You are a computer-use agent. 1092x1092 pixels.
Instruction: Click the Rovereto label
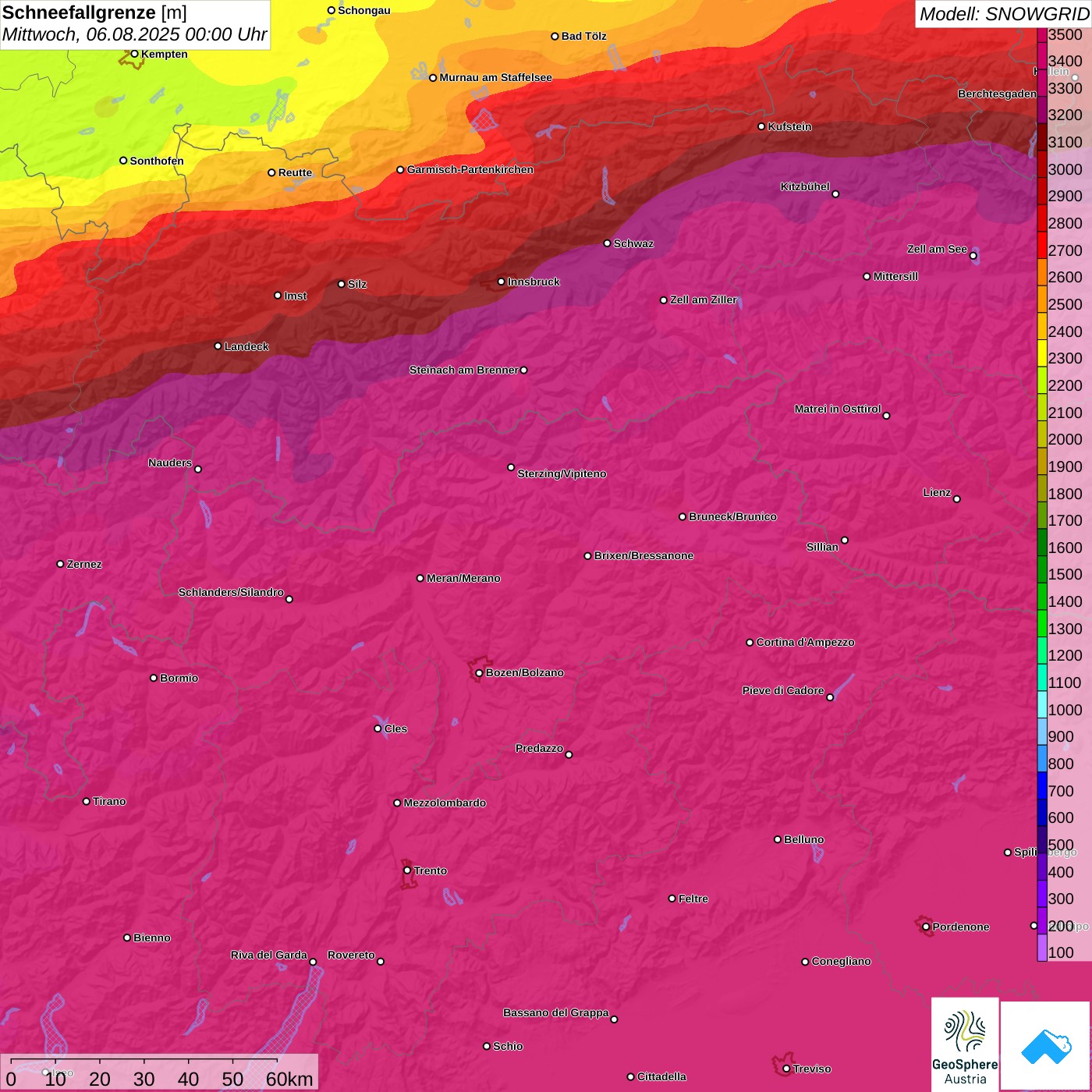pos(351,955)
